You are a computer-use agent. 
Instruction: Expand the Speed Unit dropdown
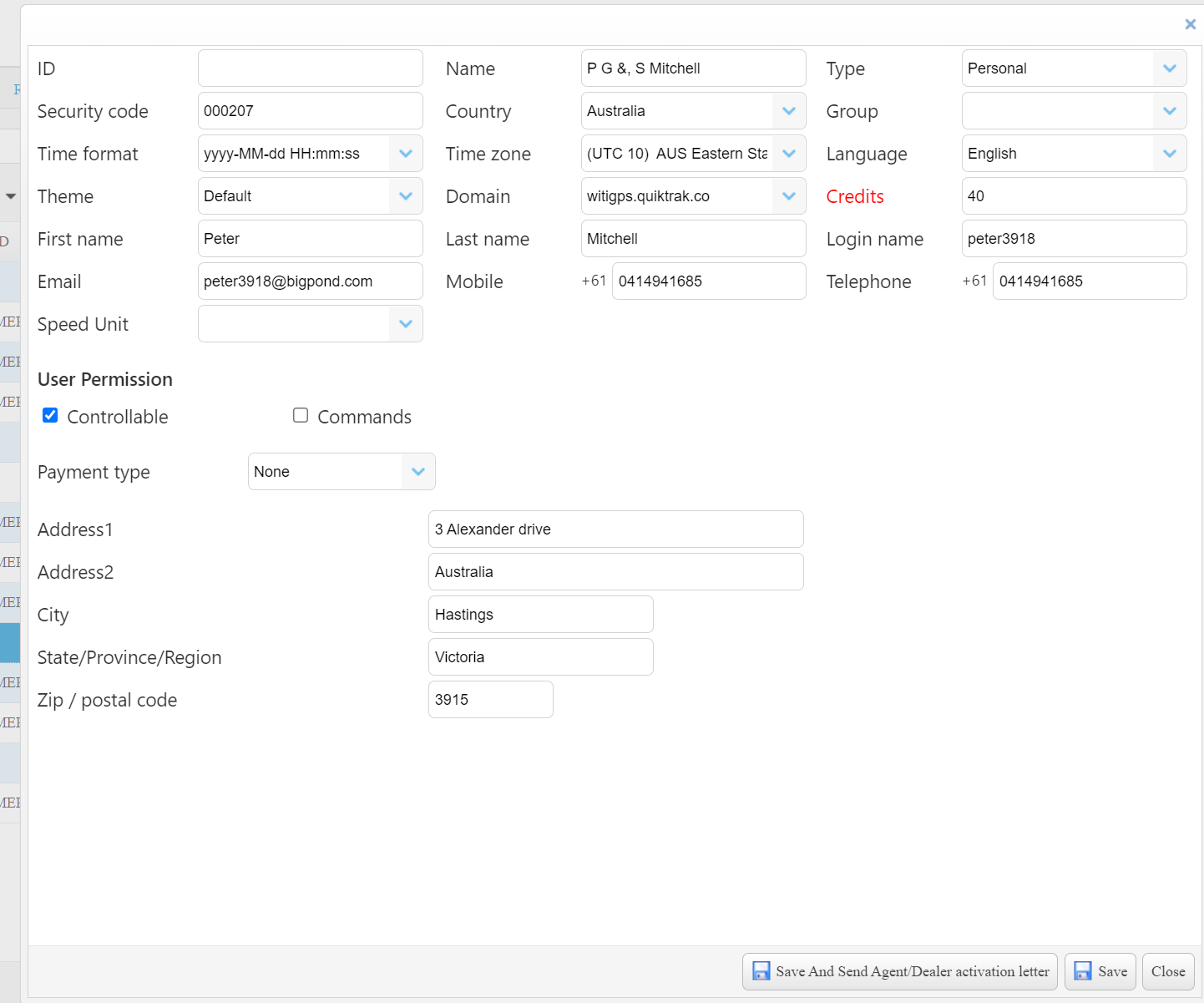pyautogui.click(x=406, y=324)
